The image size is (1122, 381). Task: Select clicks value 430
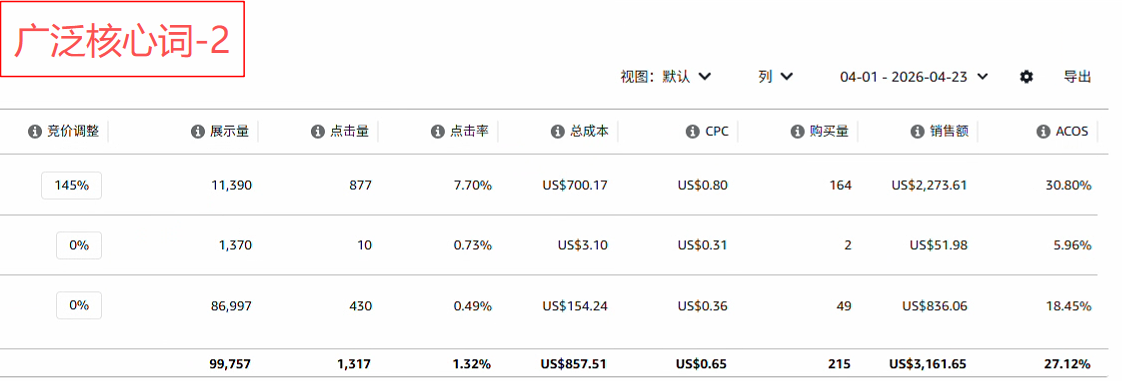(360, 306)
